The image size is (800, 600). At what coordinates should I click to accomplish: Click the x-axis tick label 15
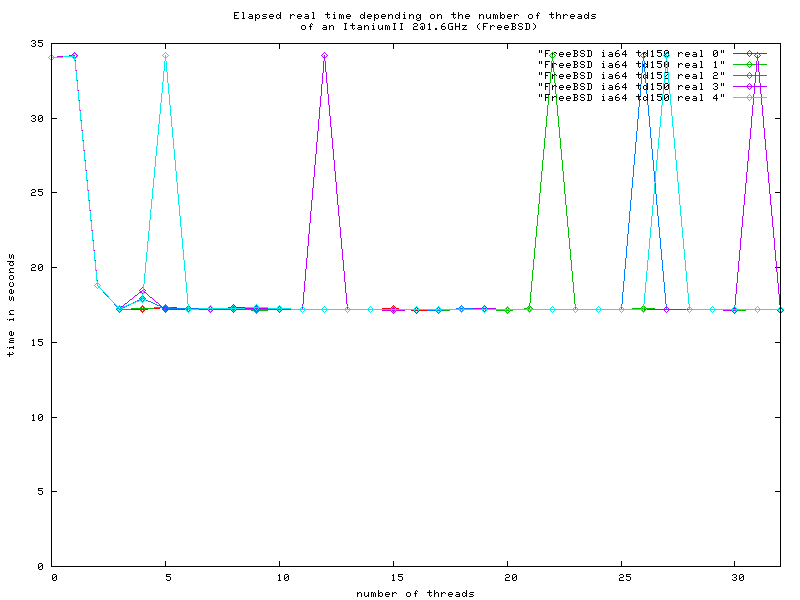click(394, 577)
